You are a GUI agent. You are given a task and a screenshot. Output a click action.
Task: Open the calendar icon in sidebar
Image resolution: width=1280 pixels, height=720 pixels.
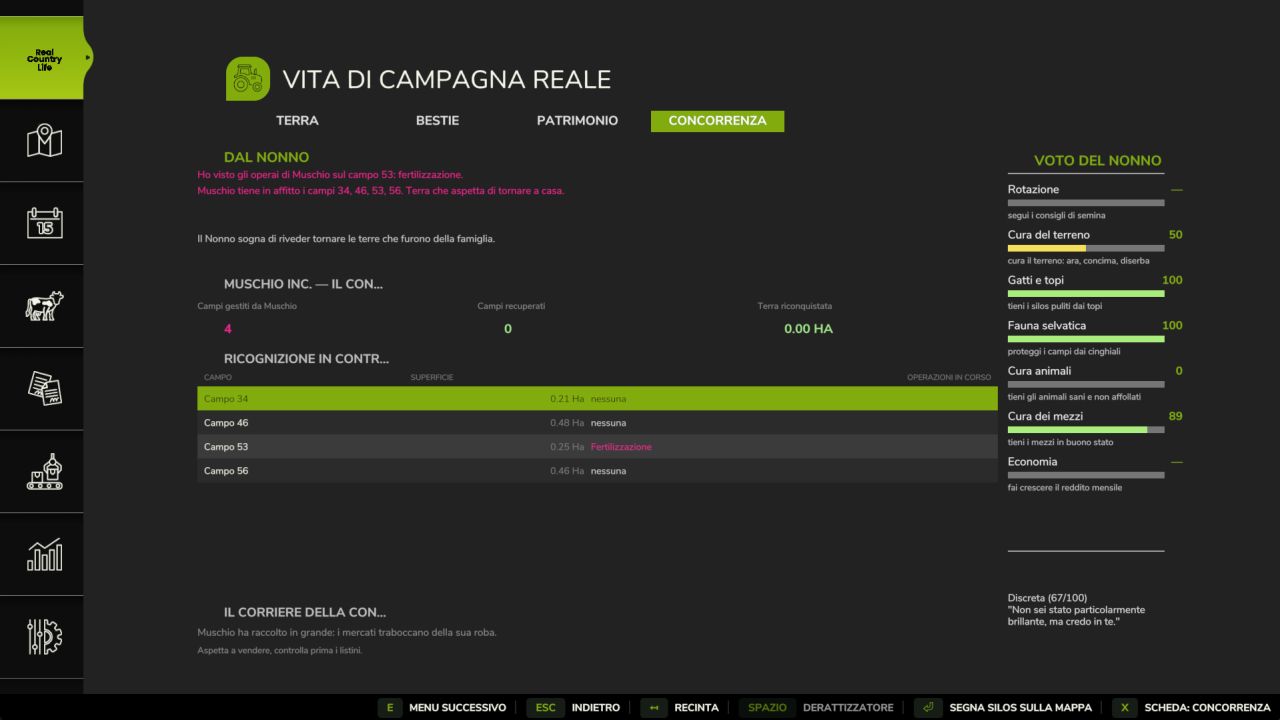42,223
